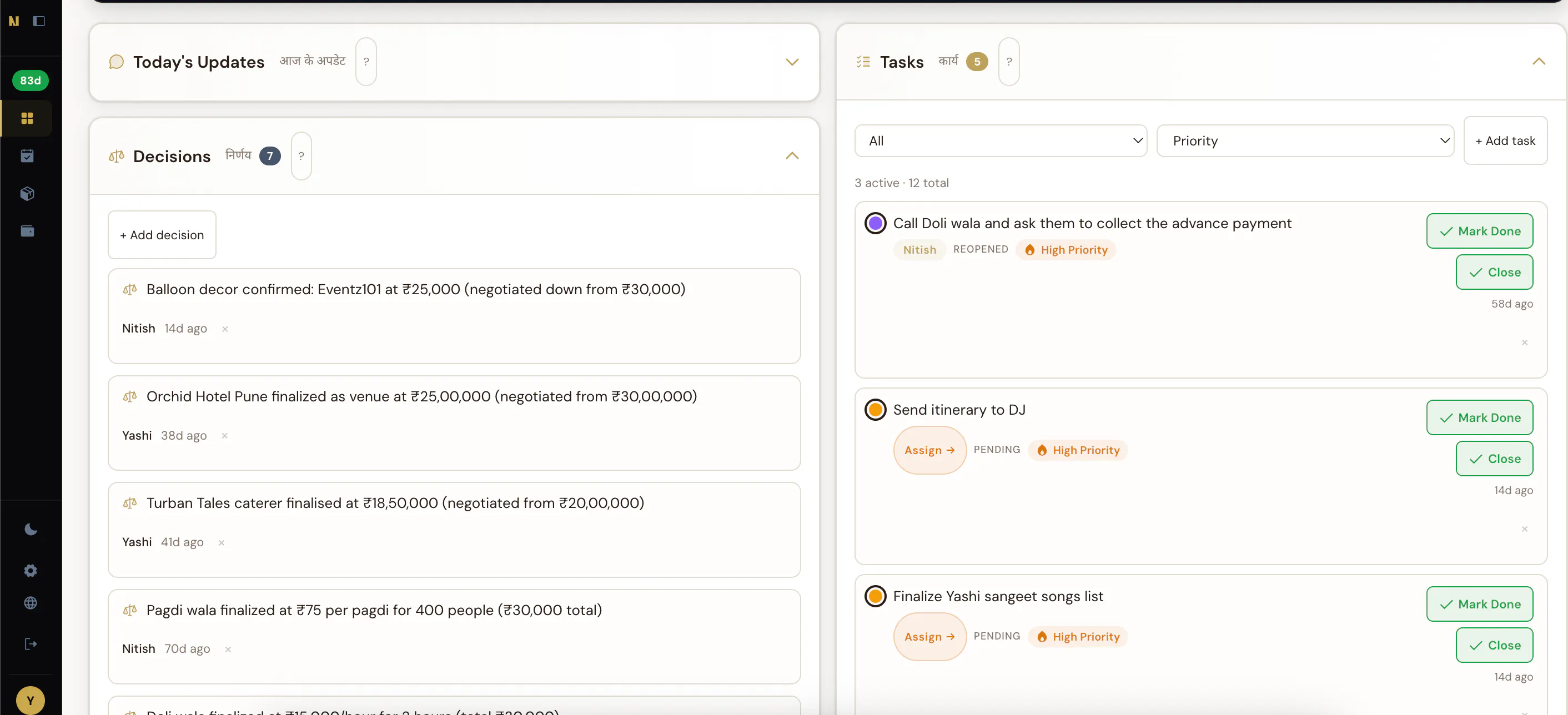Screen dimensions: 1568x715
Task: Click the Add decision button
Action: tap(162, 235)
